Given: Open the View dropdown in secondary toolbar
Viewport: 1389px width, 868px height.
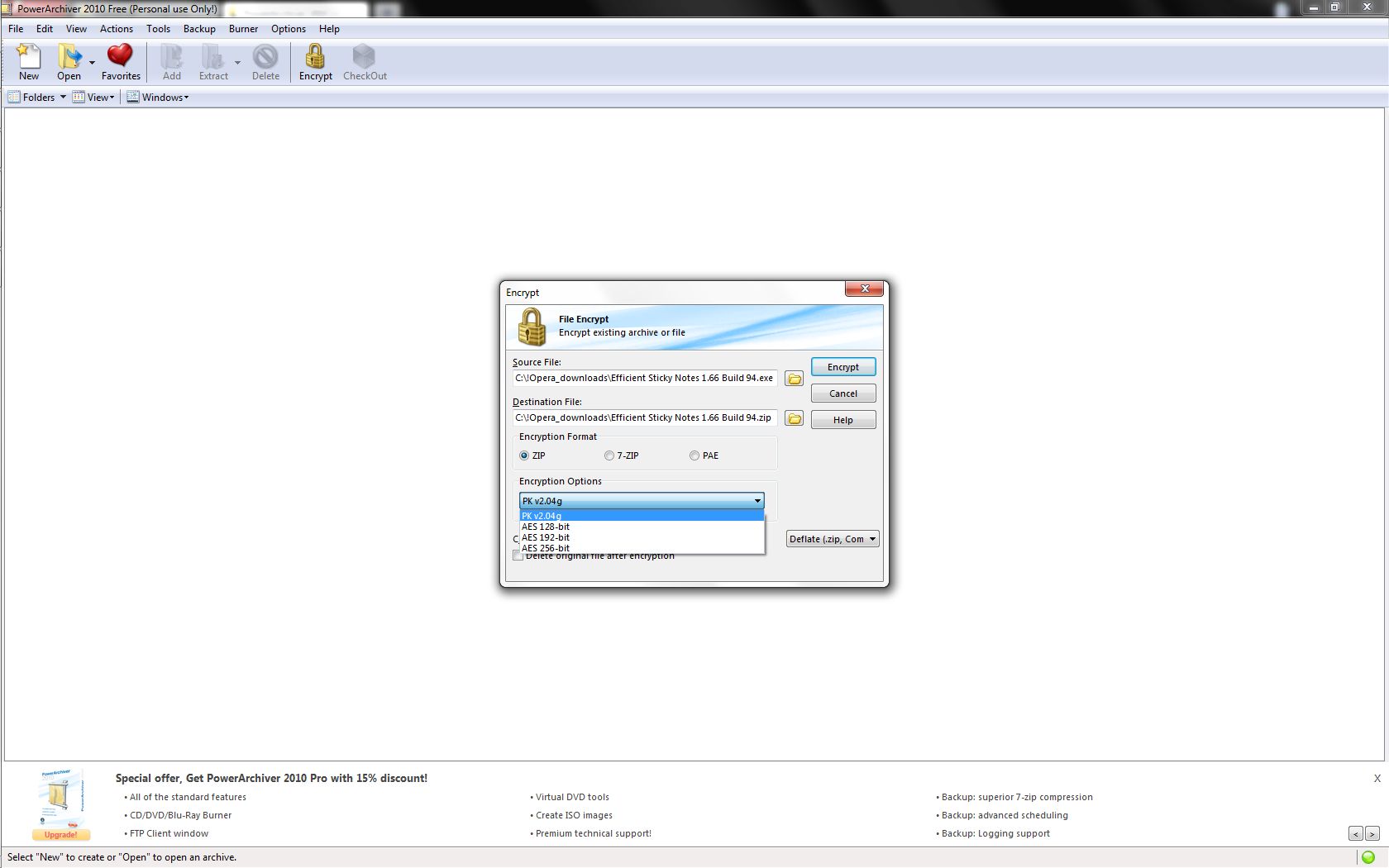Looking at the screenshot, I should click(x=93, y=98).
